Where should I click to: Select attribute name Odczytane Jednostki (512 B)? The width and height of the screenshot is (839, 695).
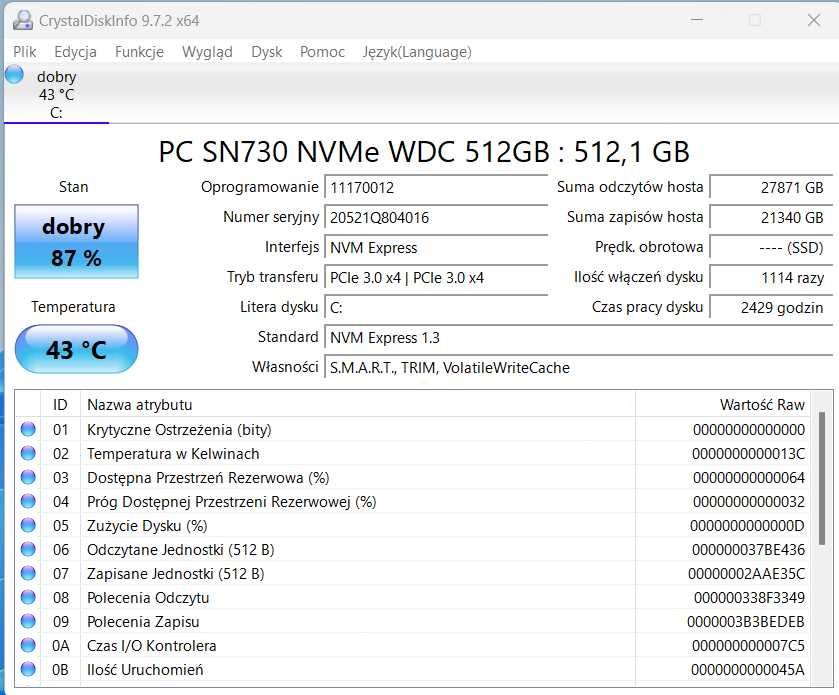coord(181,550)
